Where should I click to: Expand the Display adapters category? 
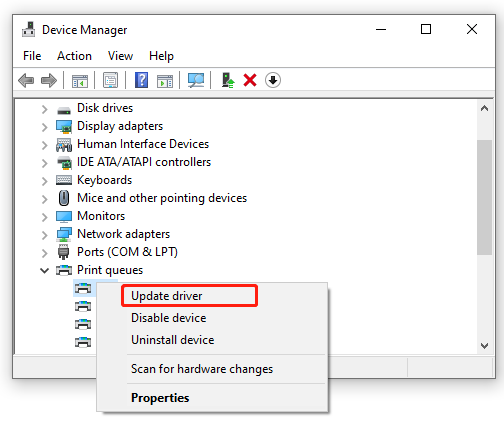[x=44, y=127]
